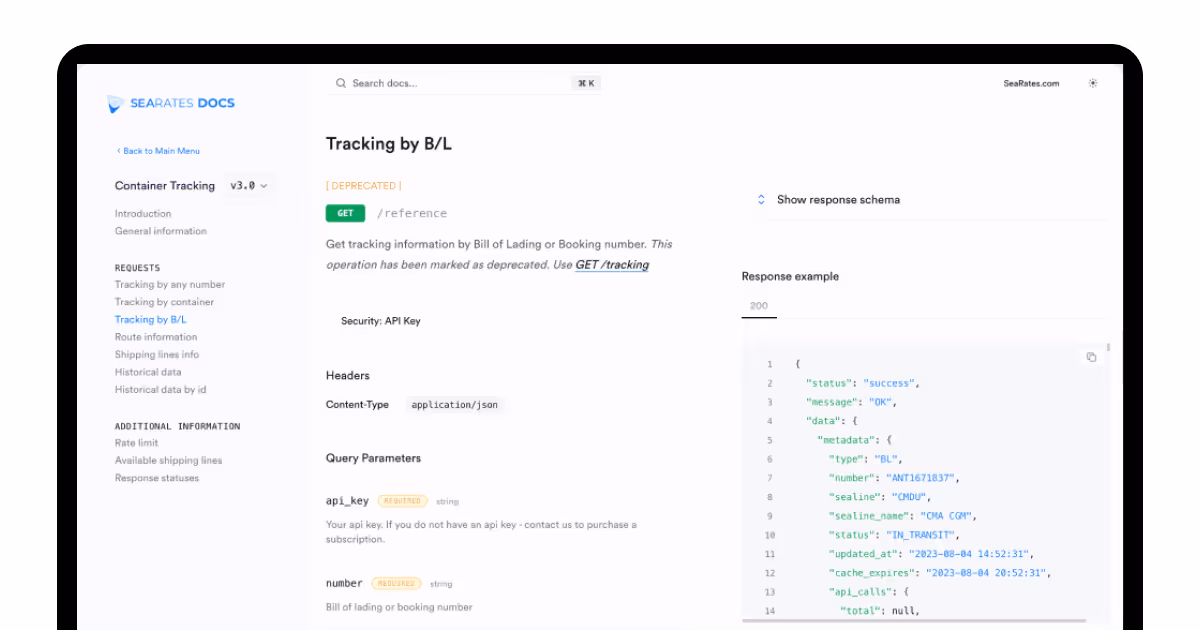Focus the Search docs field
This screenshot has width=1200, height=630.
pos(466,84)
